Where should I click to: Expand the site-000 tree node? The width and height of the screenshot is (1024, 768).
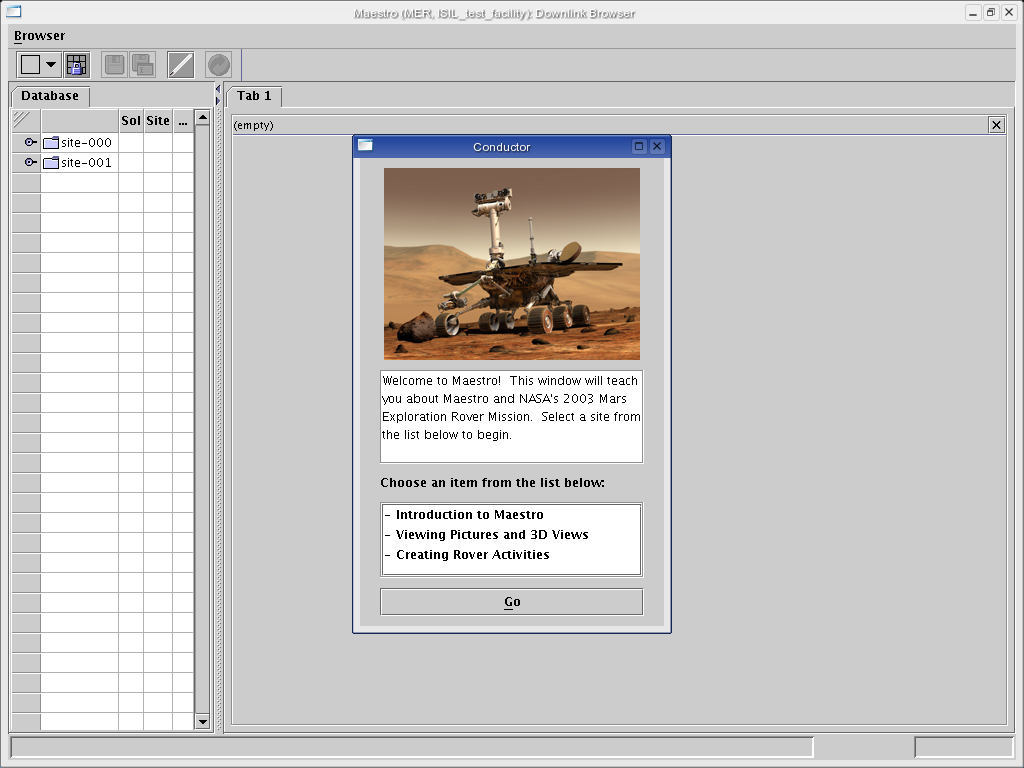[x=30, y=142]
